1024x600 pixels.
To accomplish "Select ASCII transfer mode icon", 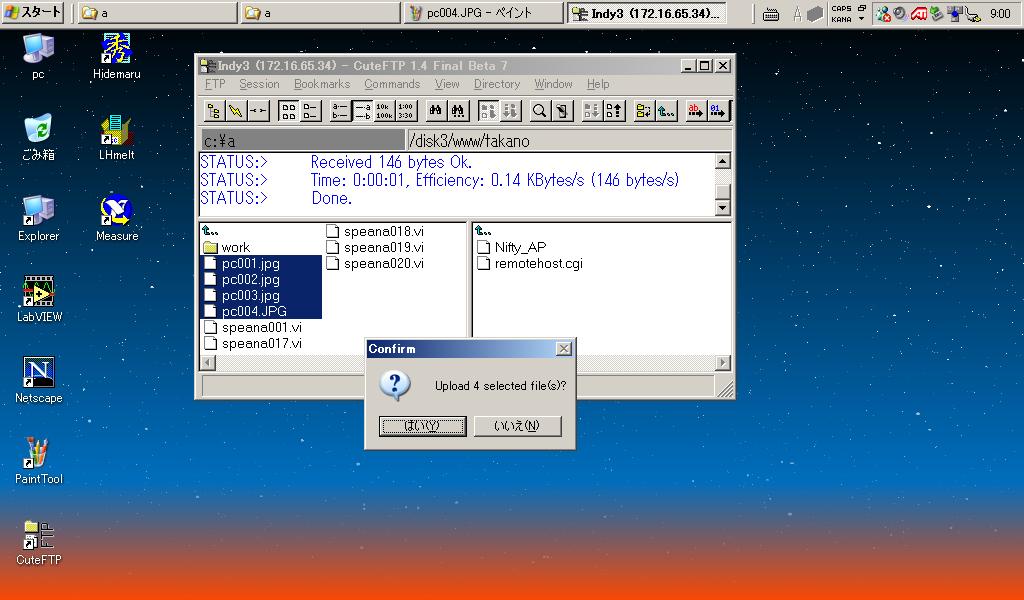I will (x=693, y=111).
